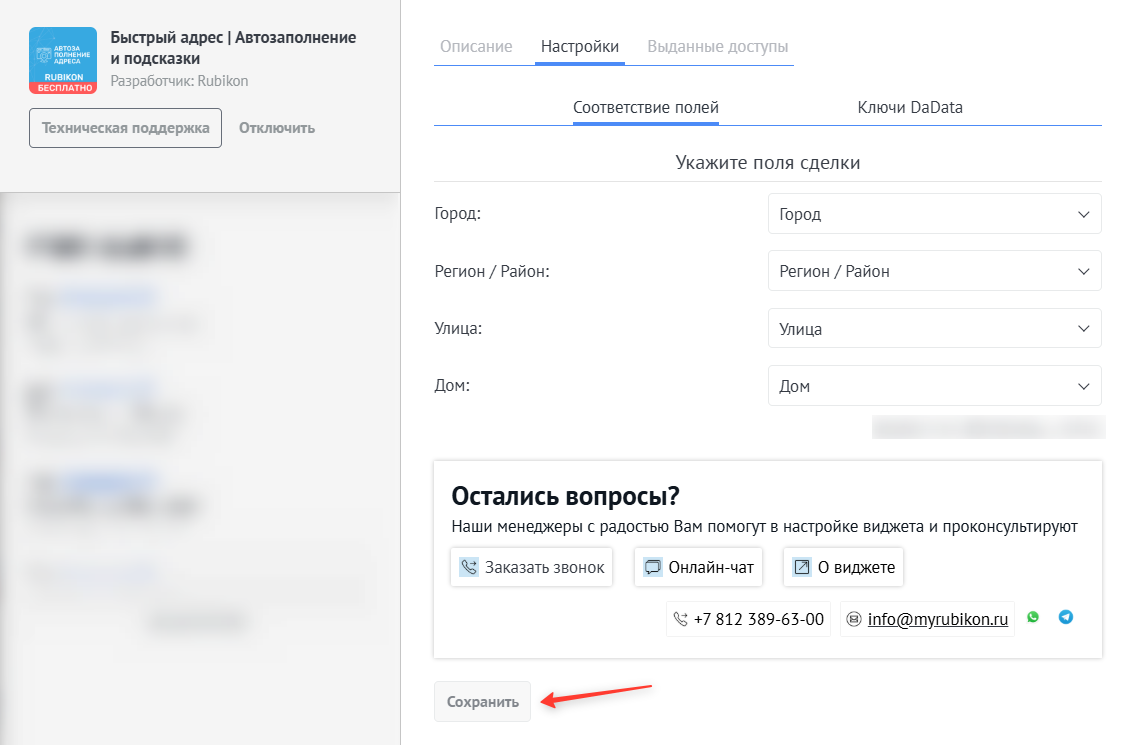Open the Telegram contact icon

[x=1065, y=617]
